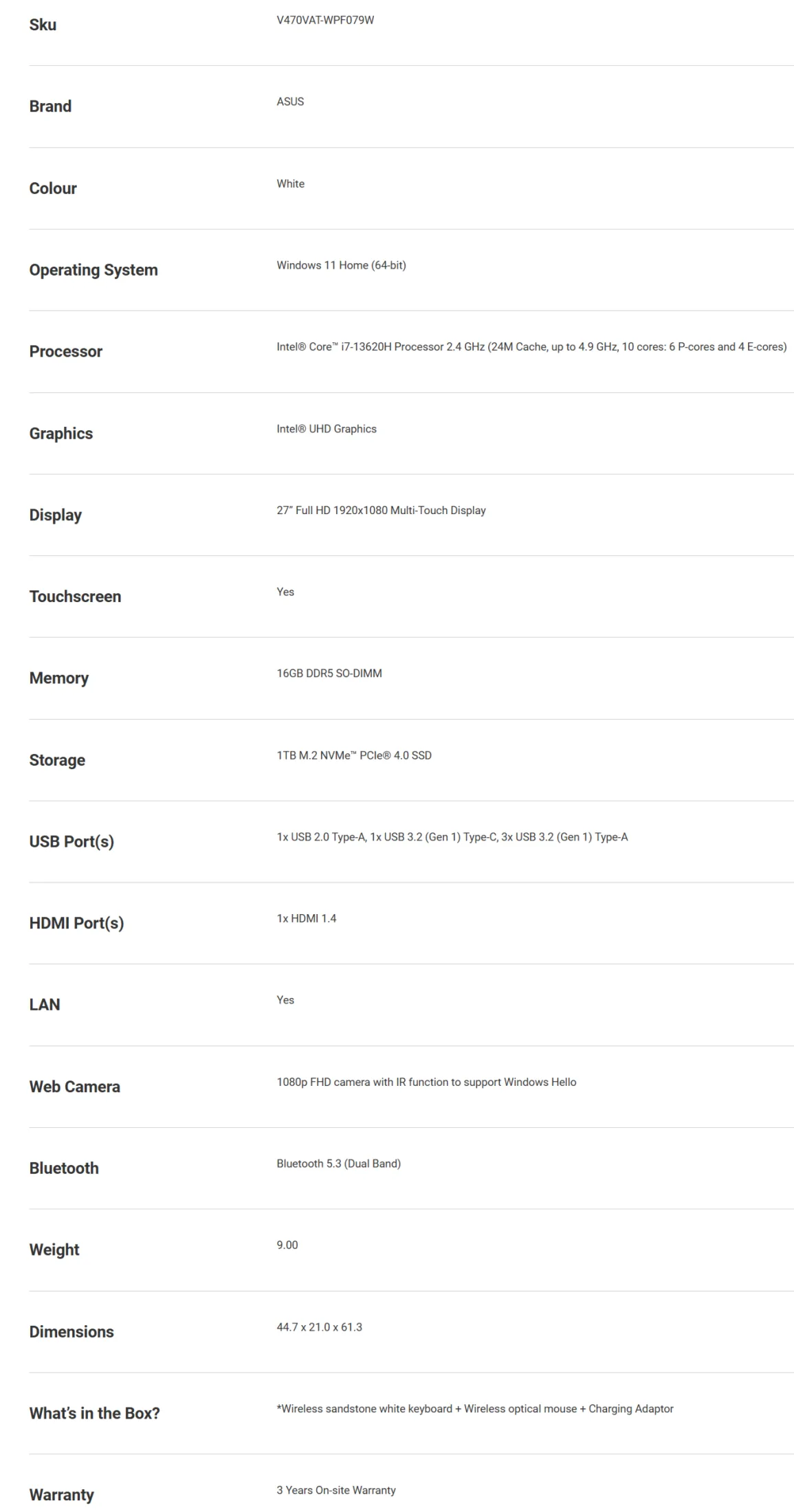Click the Windows 11 Home operating system text
Viewport: 794px width, 1512px height.
[x=341, y=265]
